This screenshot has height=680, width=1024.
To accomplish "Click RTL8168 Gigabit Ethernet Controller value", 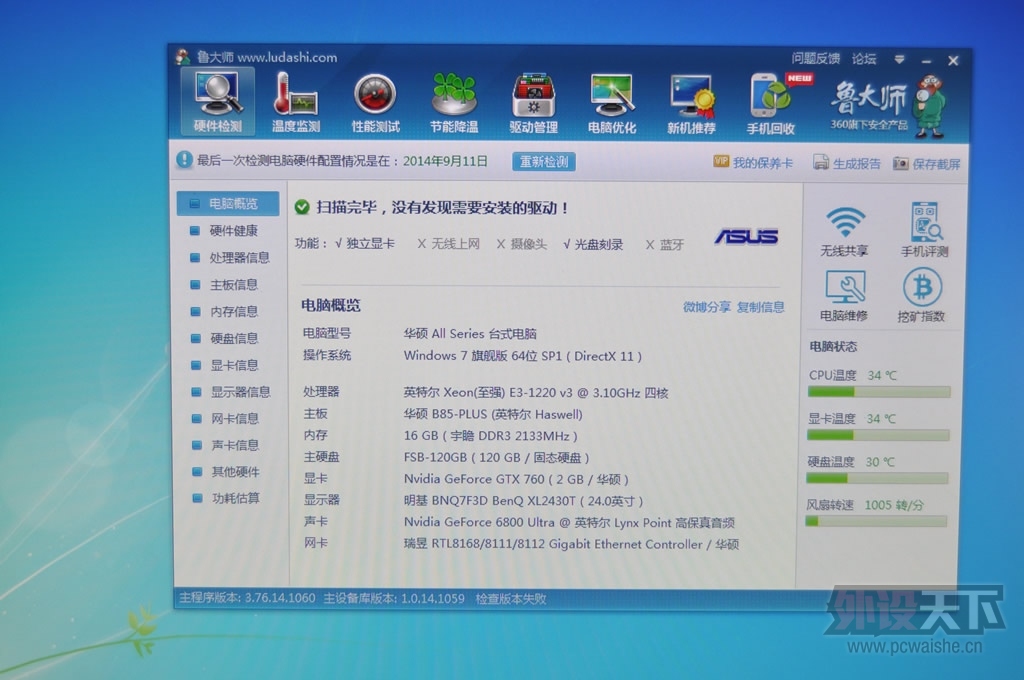I will click(571, 544).
